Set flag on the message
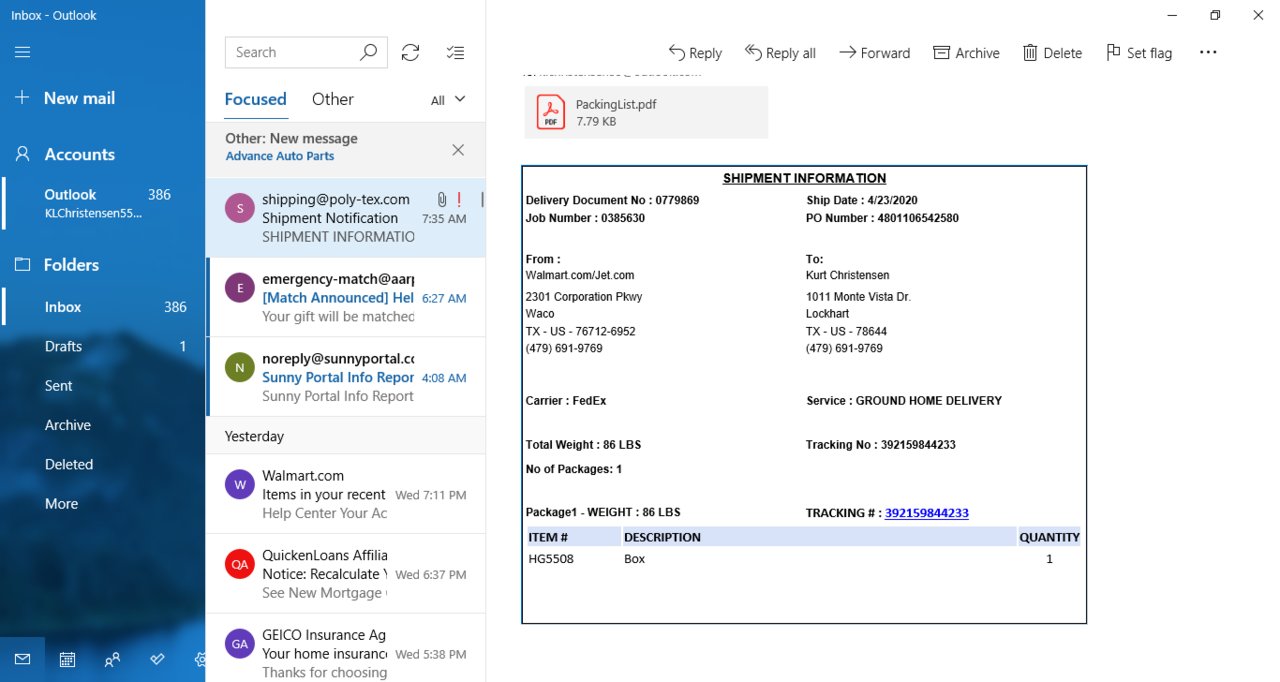Viewport: 1280px width, 682px height. [x=1139, y=53]
